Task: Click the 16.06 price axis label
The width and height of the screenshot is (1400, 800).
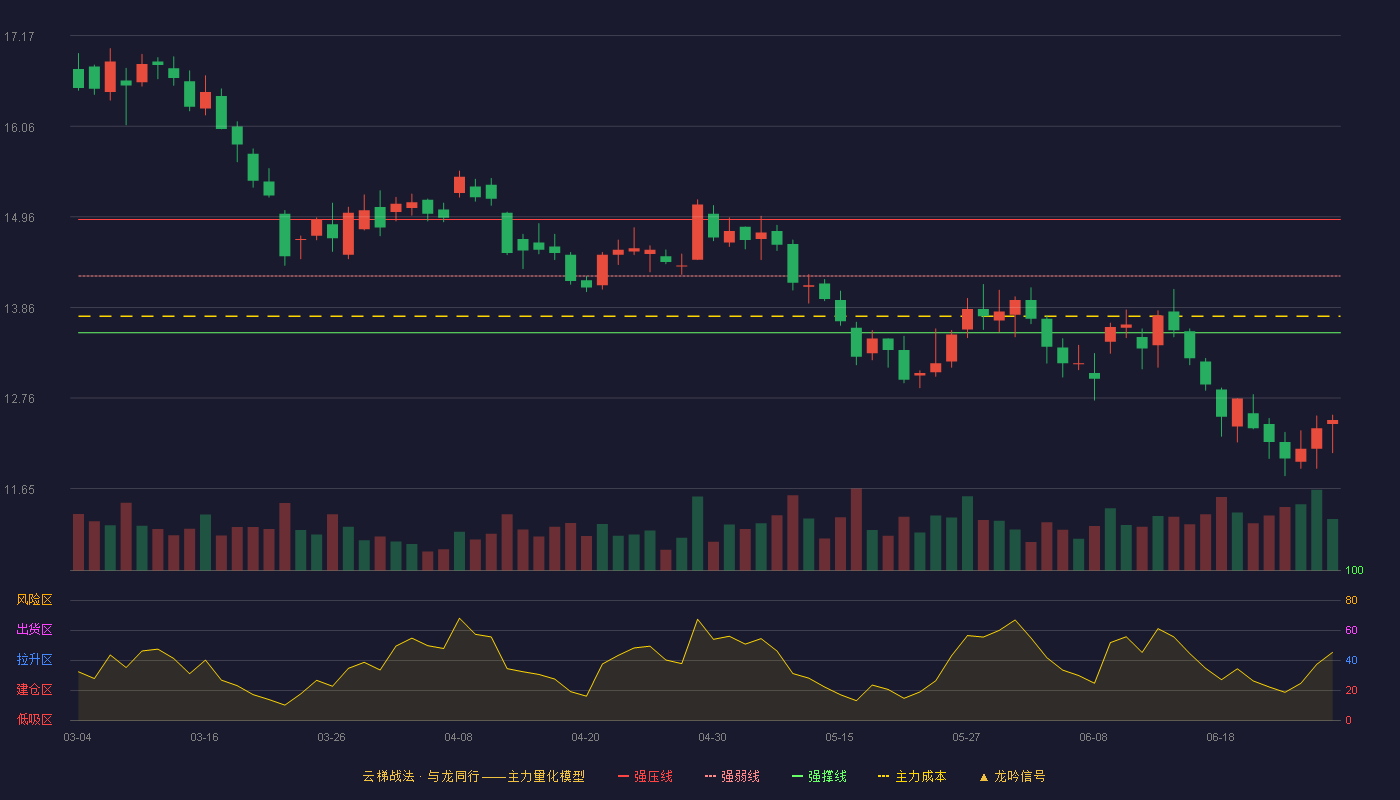Action: 19,127
